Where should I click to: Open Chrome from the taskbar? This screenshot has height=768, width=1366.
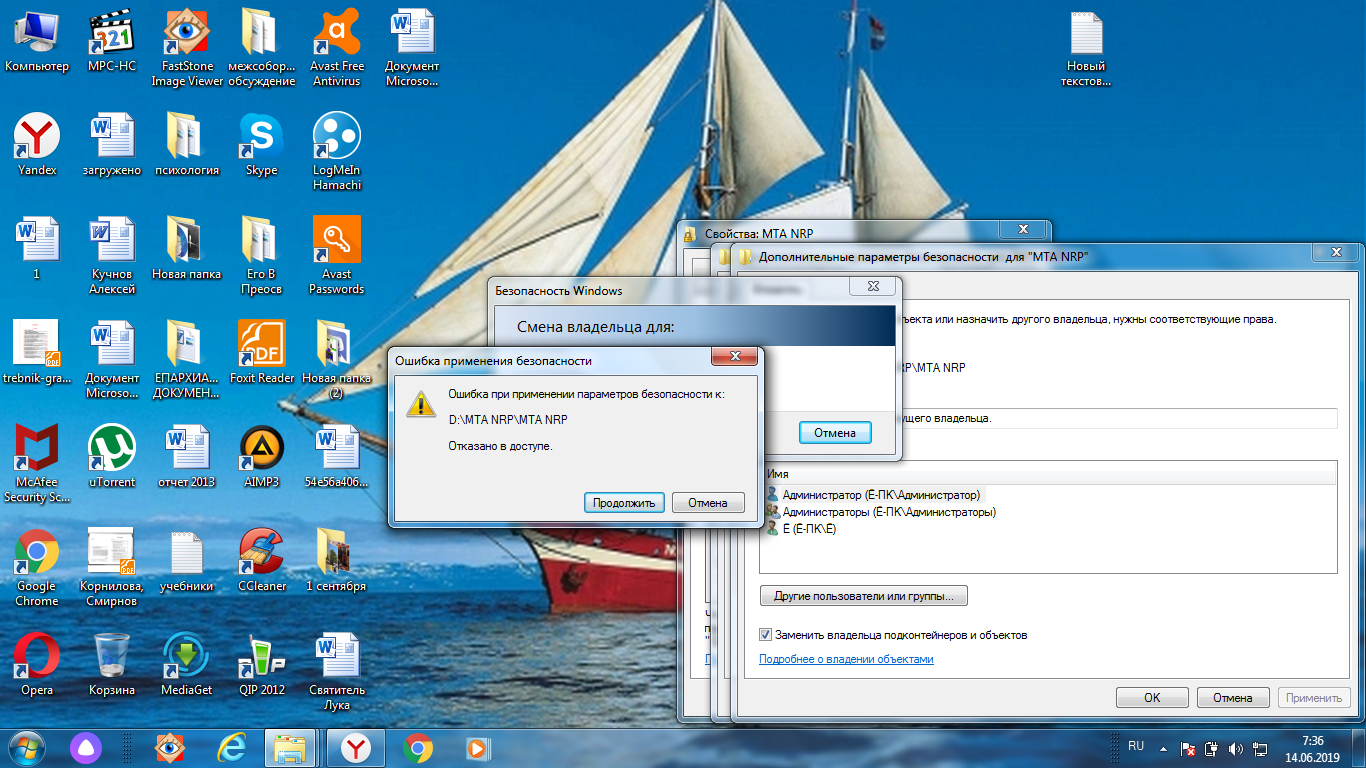tap(418, 748)
